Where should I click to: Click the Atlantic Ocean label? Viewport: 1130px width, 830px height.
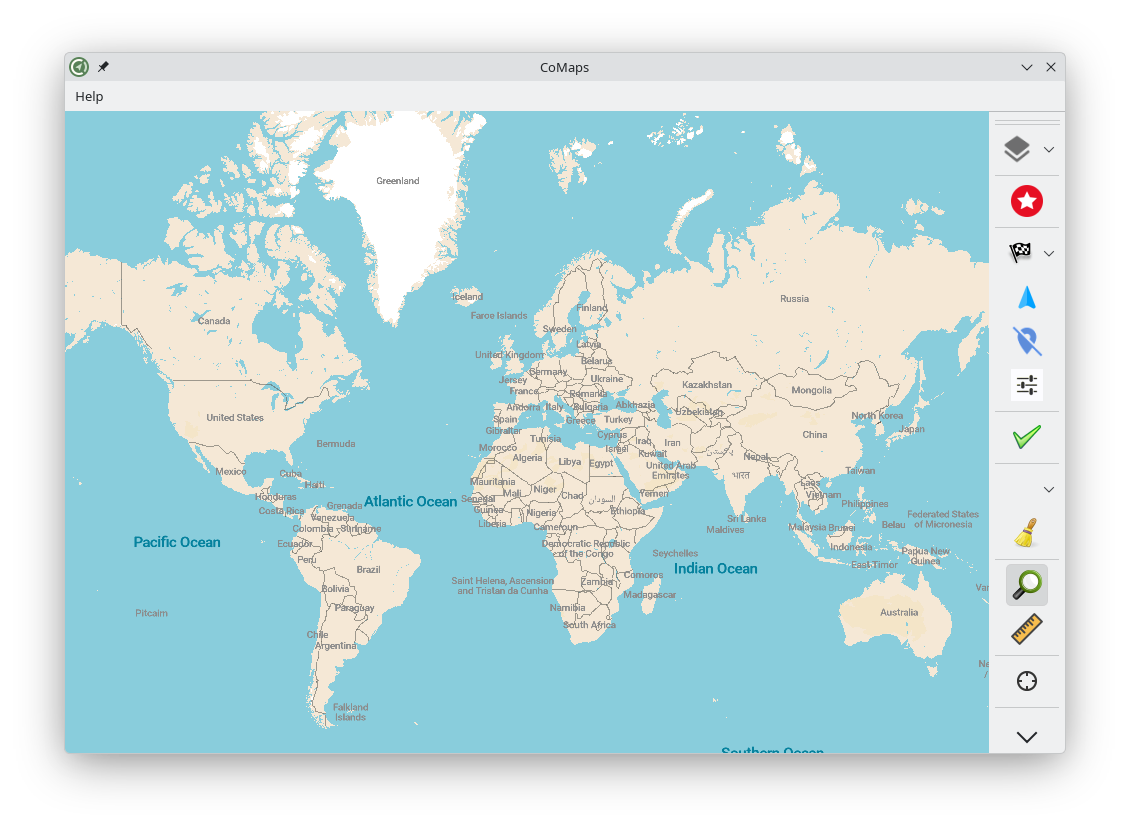410,501
